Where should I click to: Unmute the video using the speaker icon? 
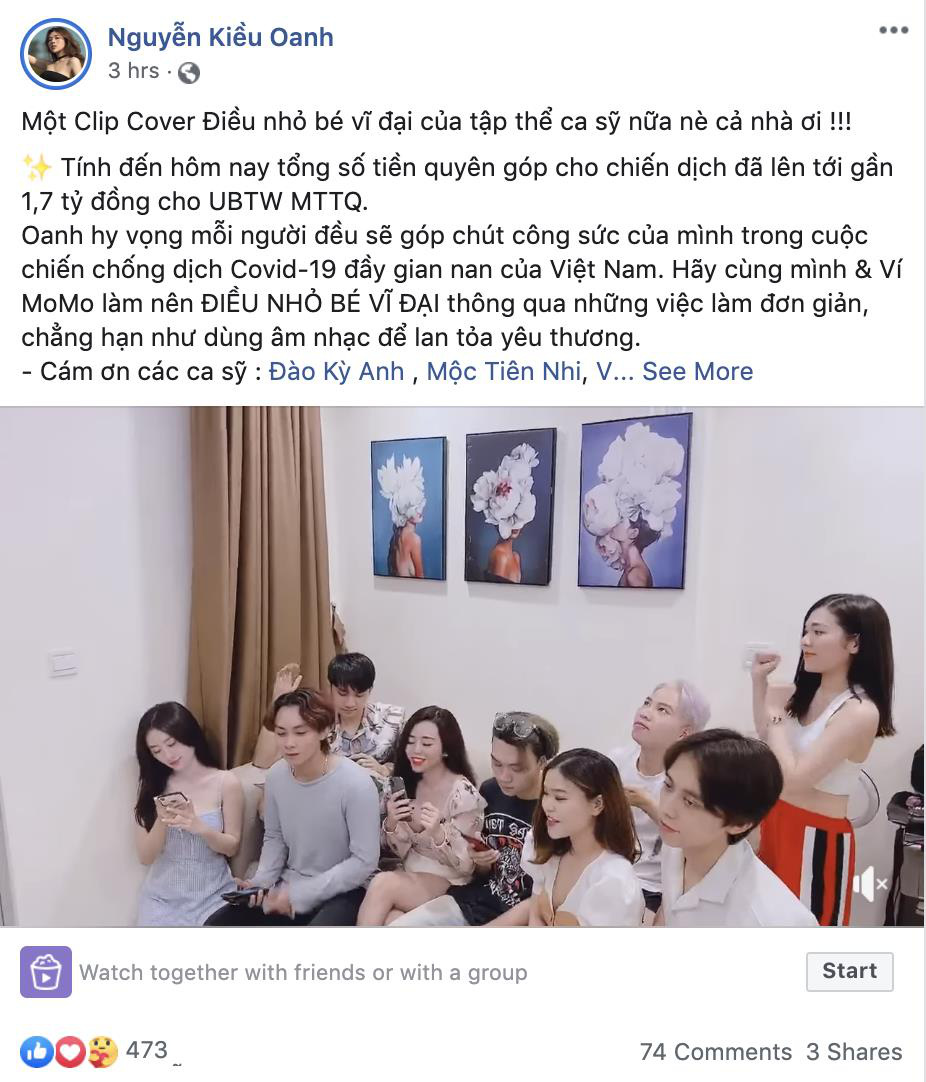point(869,883)
